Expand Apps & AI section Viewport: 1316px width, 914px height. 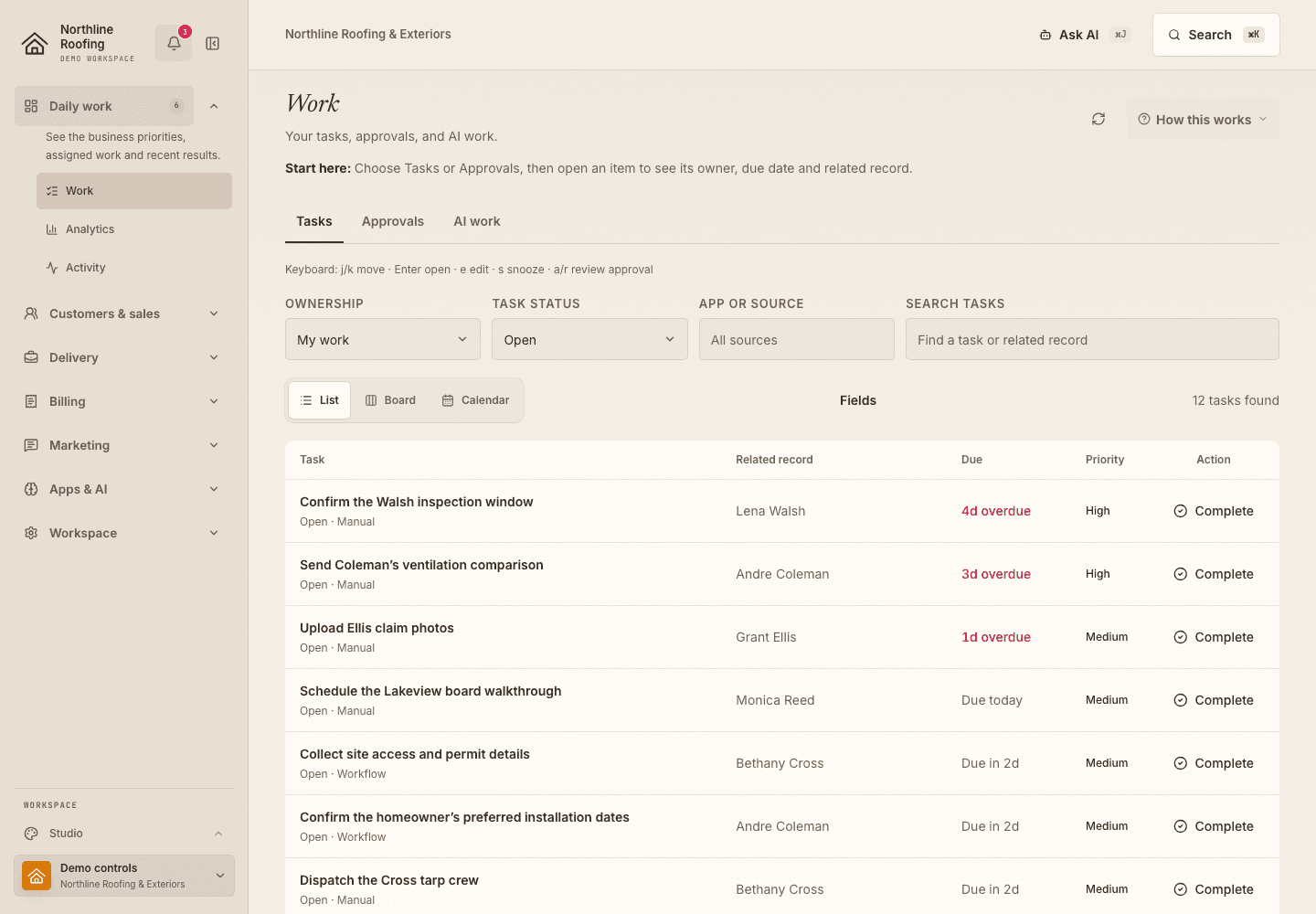123,489
